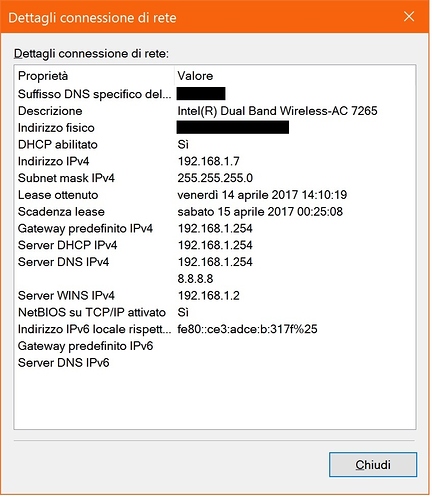The width and height of the screenshot is (432, 499).
Task: Select the Gateway predefinito IPv4 row
Action: (215, 228)
